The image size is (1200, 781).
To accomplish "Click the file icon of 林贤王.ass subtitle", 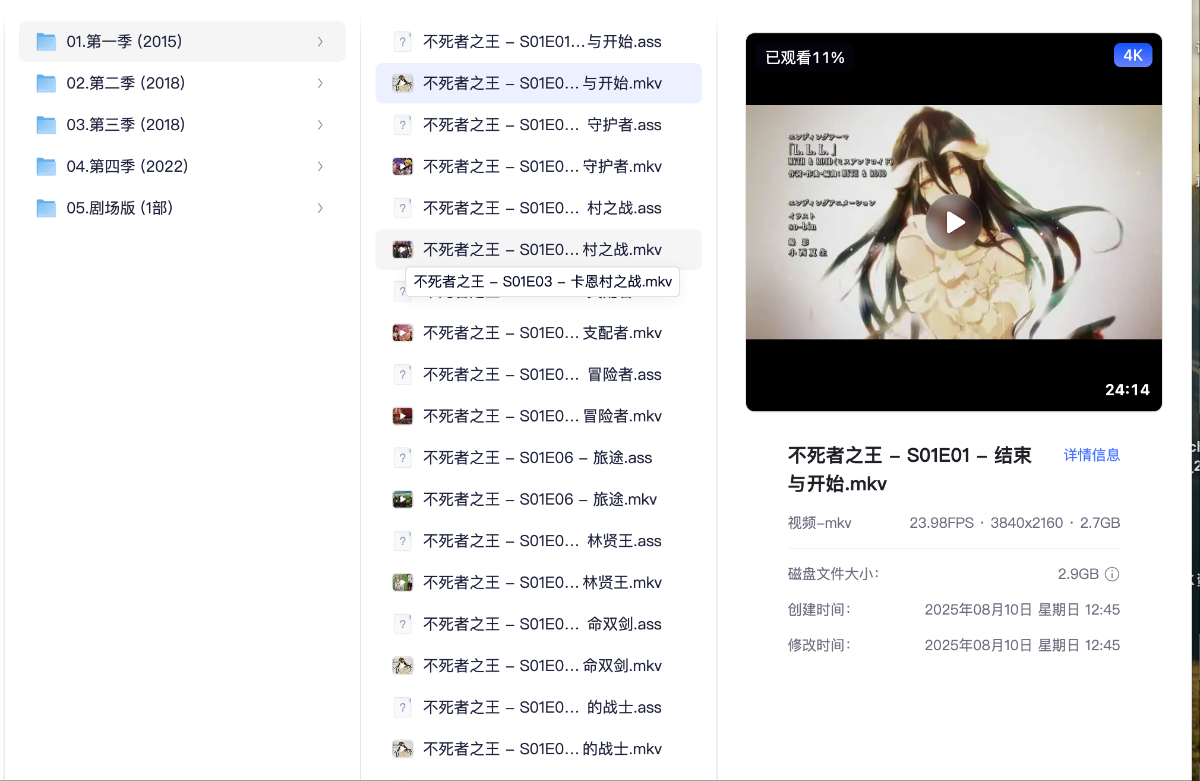I will [x=403, y=541].
